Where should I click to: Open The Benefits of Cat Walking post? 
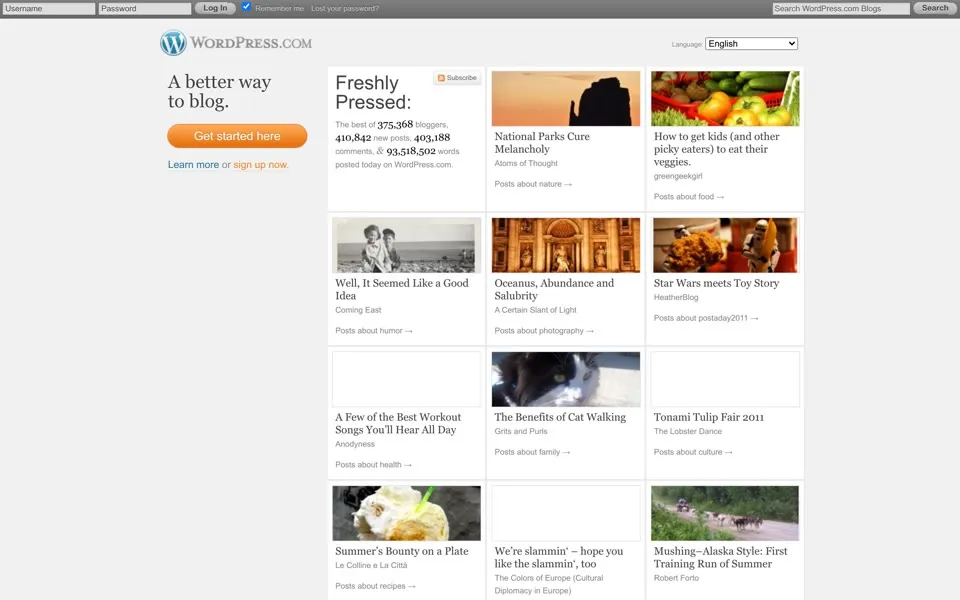(560, 417)
